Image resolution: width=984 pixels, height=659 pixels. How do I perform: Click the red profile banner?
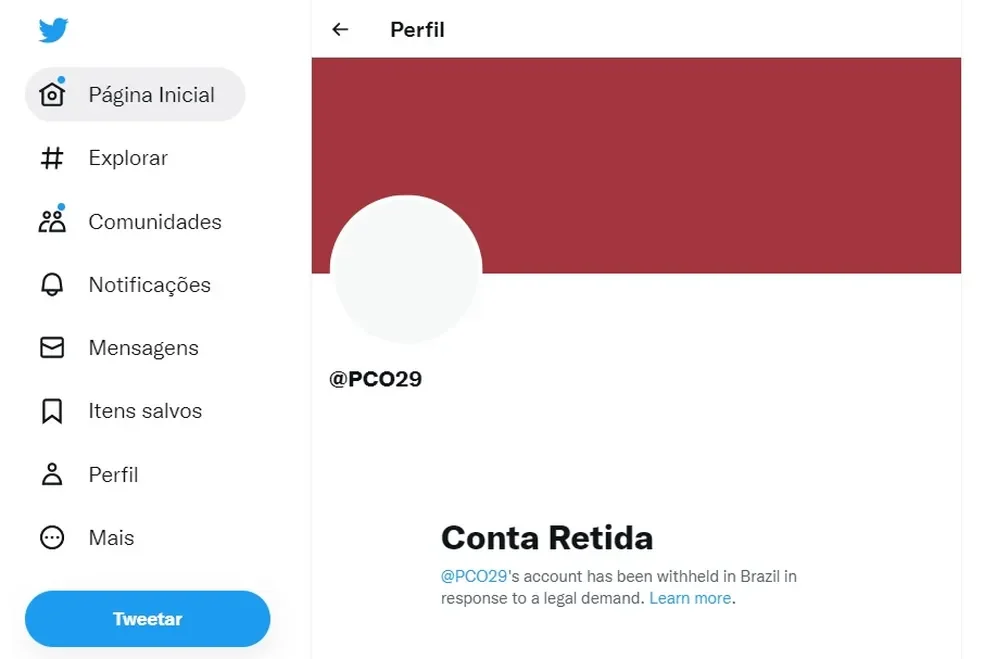pos(700,150)
